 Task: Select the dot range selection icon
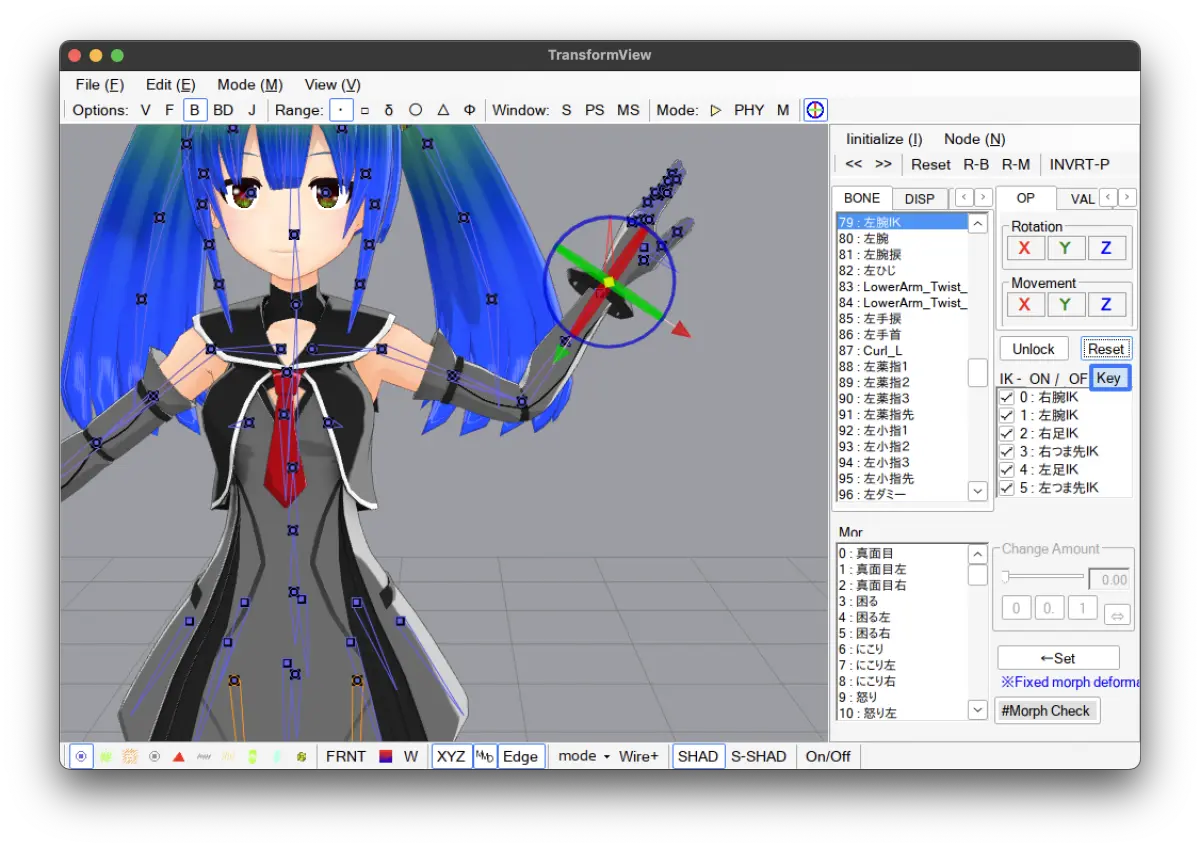coord(341,110)
